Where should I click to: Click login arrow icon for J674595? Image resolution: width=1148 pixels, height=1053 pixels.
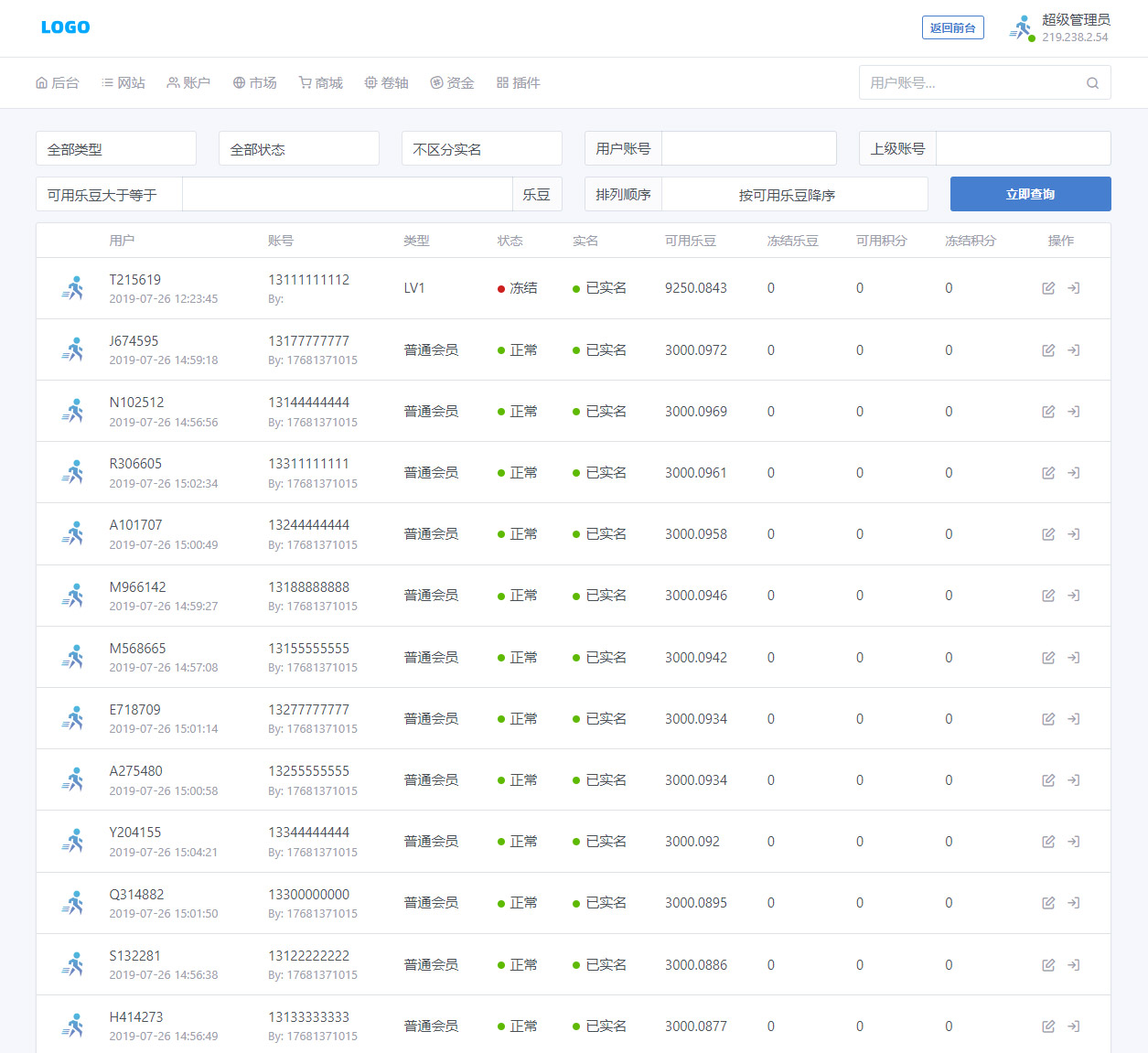tap(1074, 350)
